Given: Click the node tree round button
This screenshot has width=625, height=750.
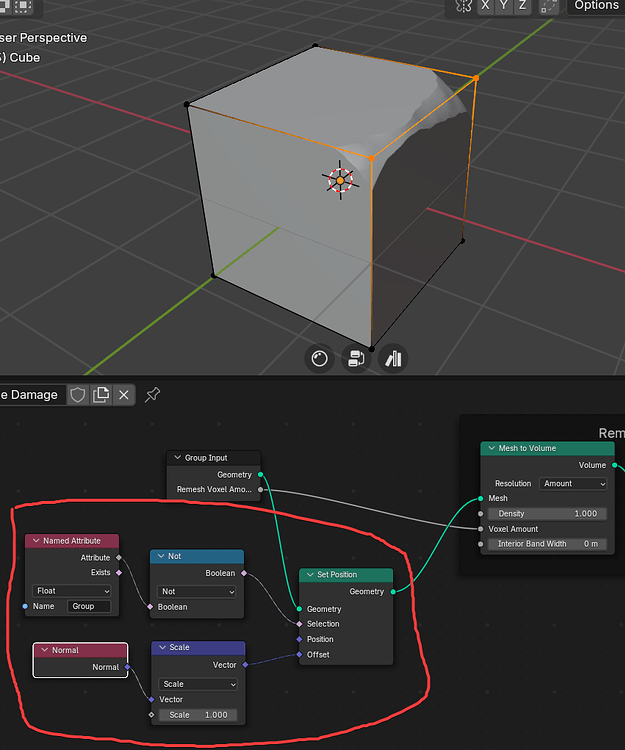Looking at the screenshot, I should tap(356, 358).
